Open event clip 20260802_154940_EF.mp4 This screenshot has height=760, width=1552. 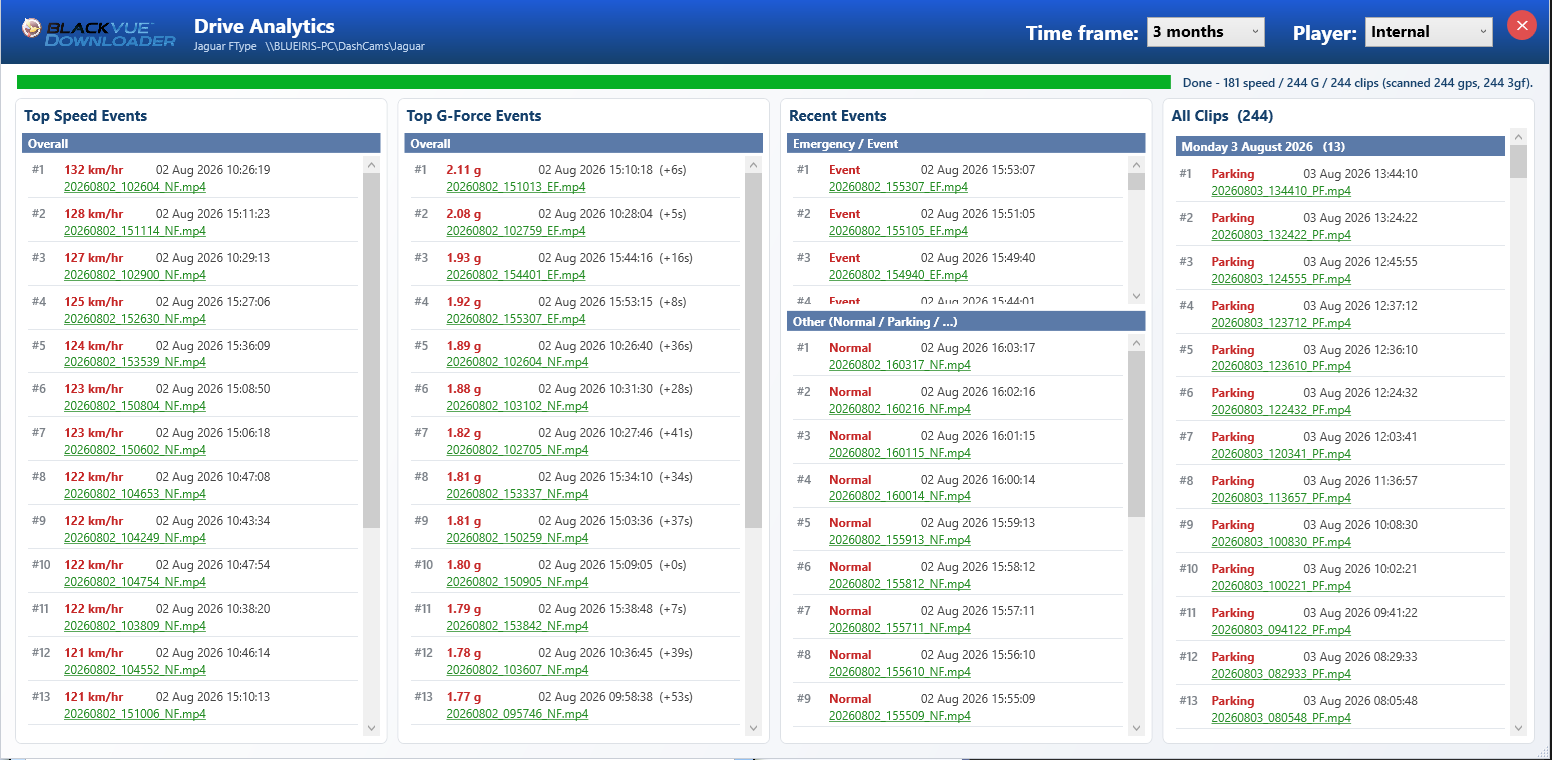pyautogui.click(x=898, y=275)
